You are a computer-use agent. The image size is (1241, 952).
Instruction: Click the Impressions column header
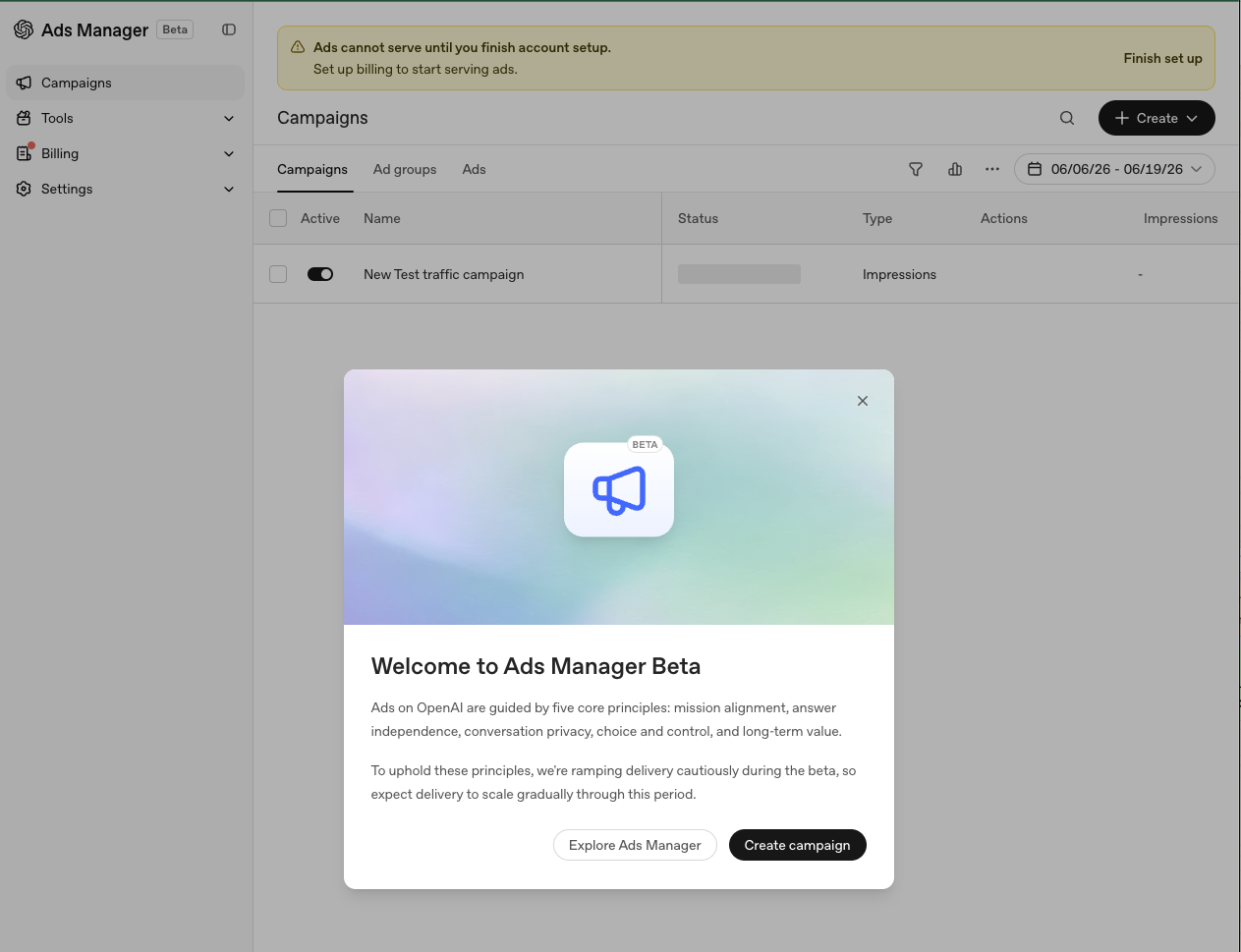[1180, 218]
